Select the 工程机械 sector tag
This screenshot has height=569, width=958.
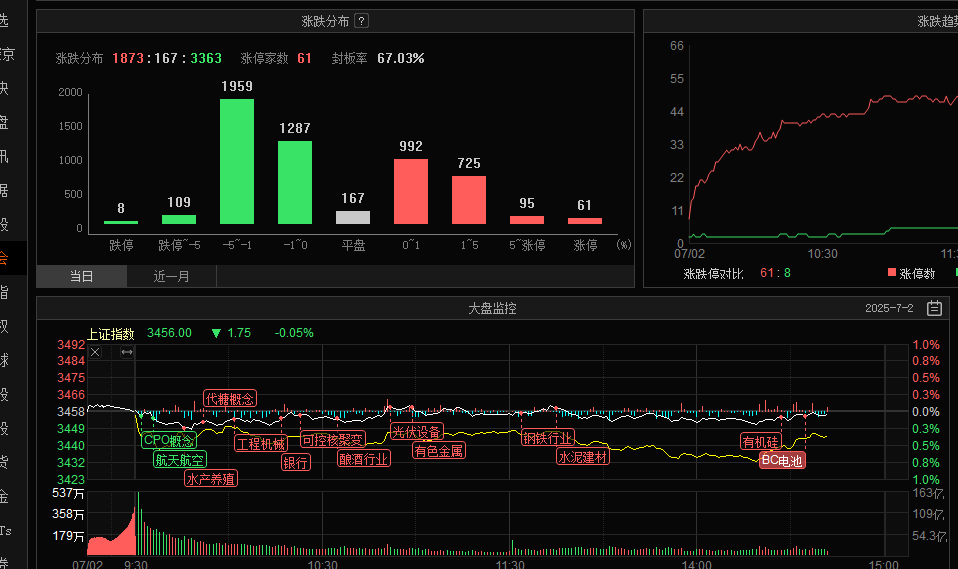tap(261, 444)
